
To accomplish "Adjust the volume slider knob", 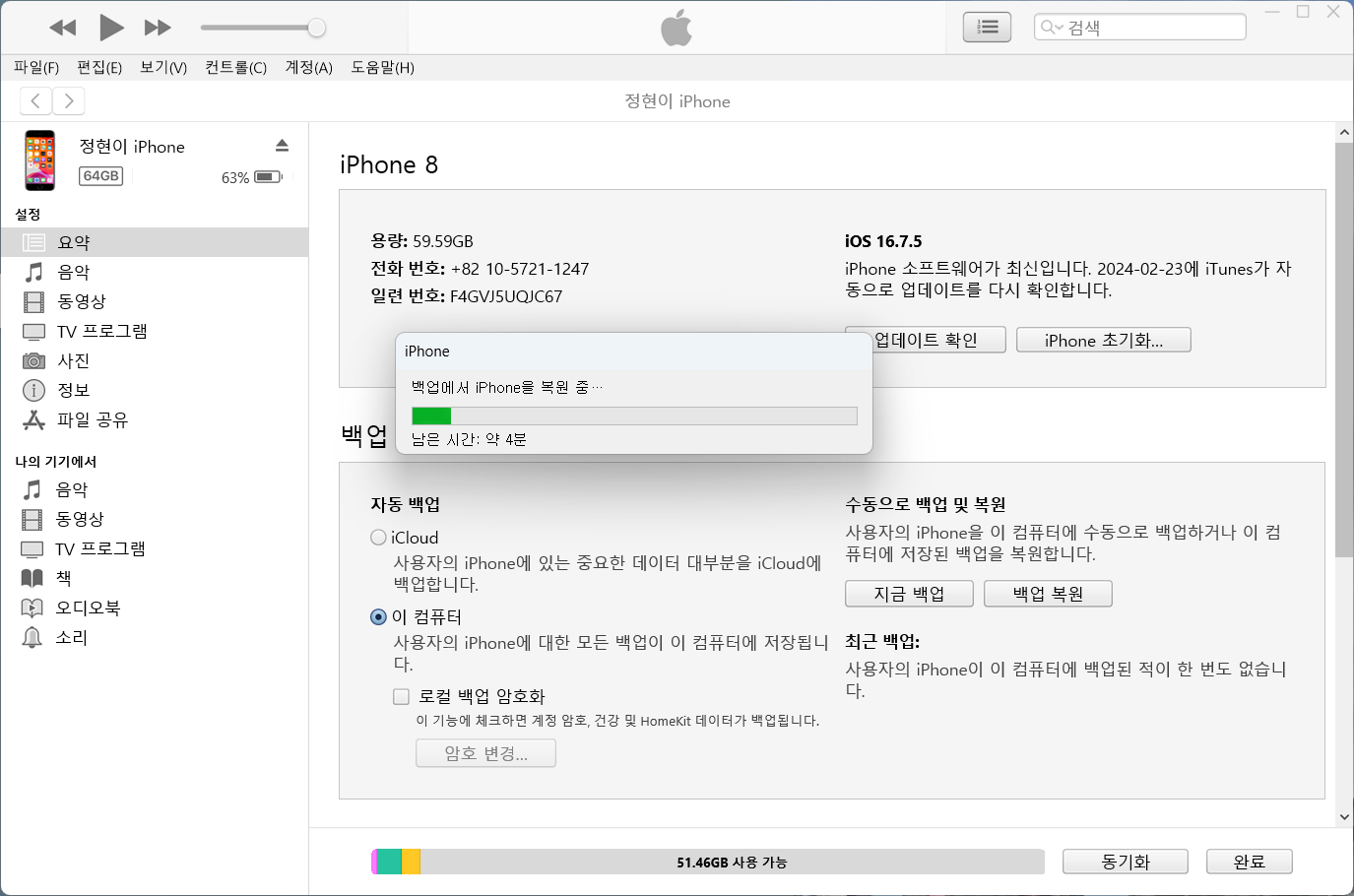I will (316, 28).
